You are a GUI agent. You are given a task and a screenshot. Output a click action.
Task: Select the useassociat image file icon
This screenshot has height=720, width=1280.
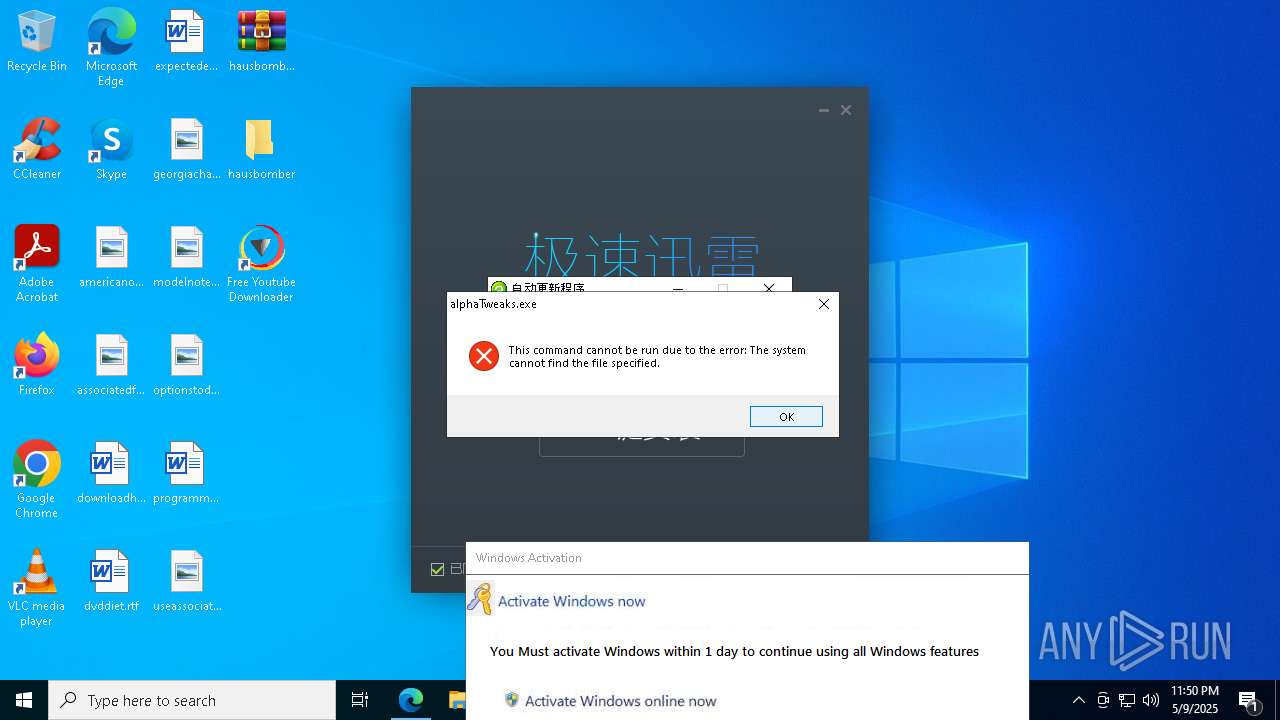click(x=186, y=582)
